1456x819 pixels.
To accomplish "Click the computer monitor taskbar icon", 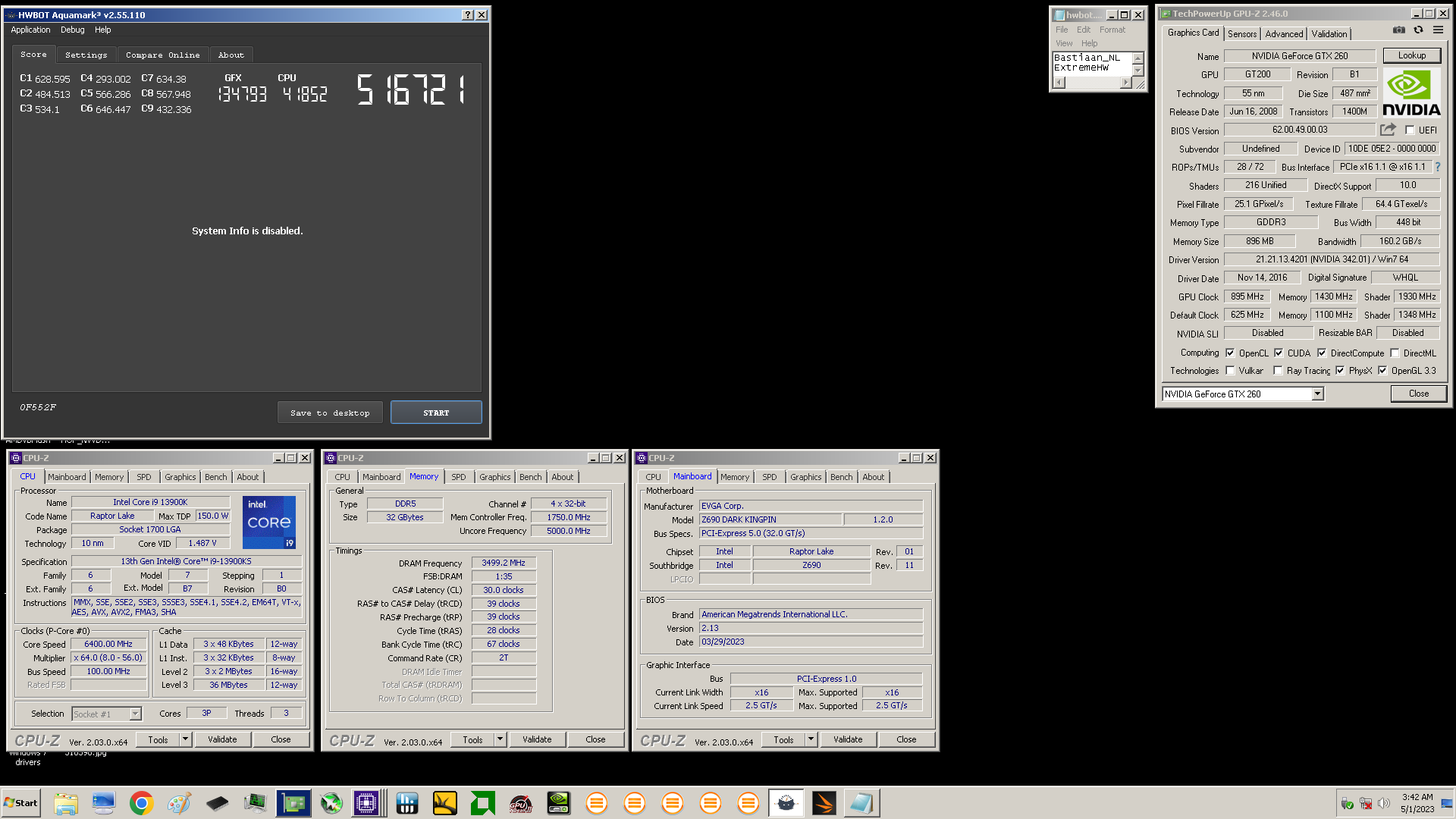I will (x=104, y=803).
